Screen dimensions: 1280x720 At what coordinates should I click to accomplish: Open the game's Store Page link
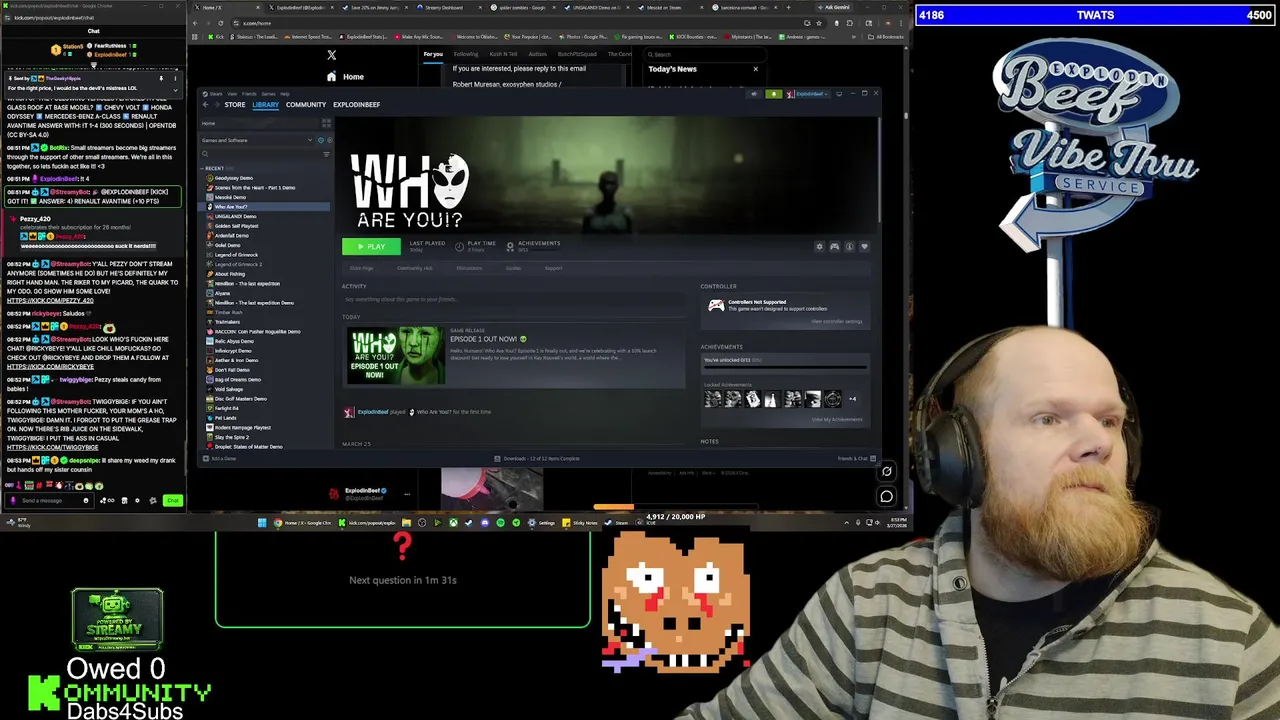pyautogui.click(x=361, y=268)
